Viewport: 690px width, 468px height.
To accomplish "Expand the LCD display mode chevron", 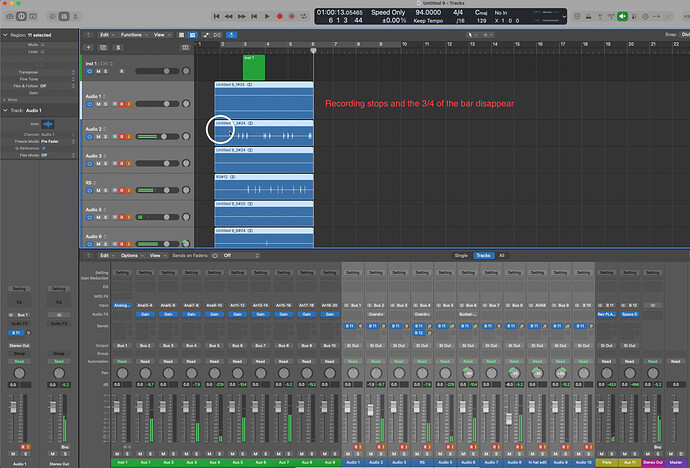I will (x=564, y=17).
